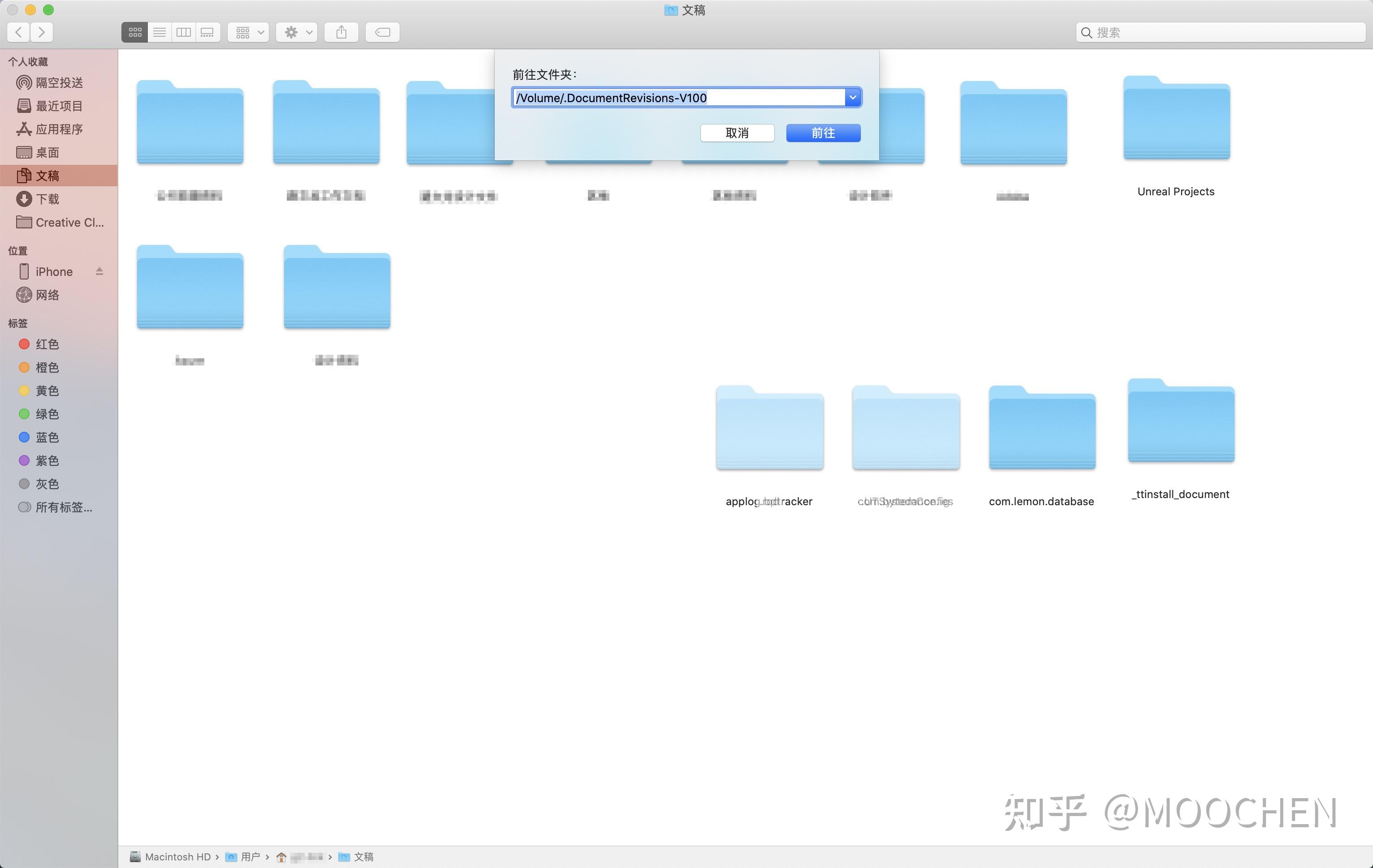This screenshot has width=1373, height=868.
Task: Open the Unreal Projects folder
Action: (1176, 120)
